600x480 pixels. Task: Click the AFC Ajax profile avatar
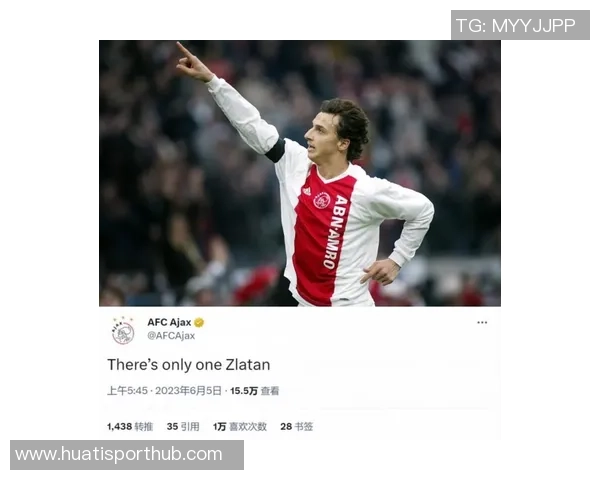[x=123, y=331]
